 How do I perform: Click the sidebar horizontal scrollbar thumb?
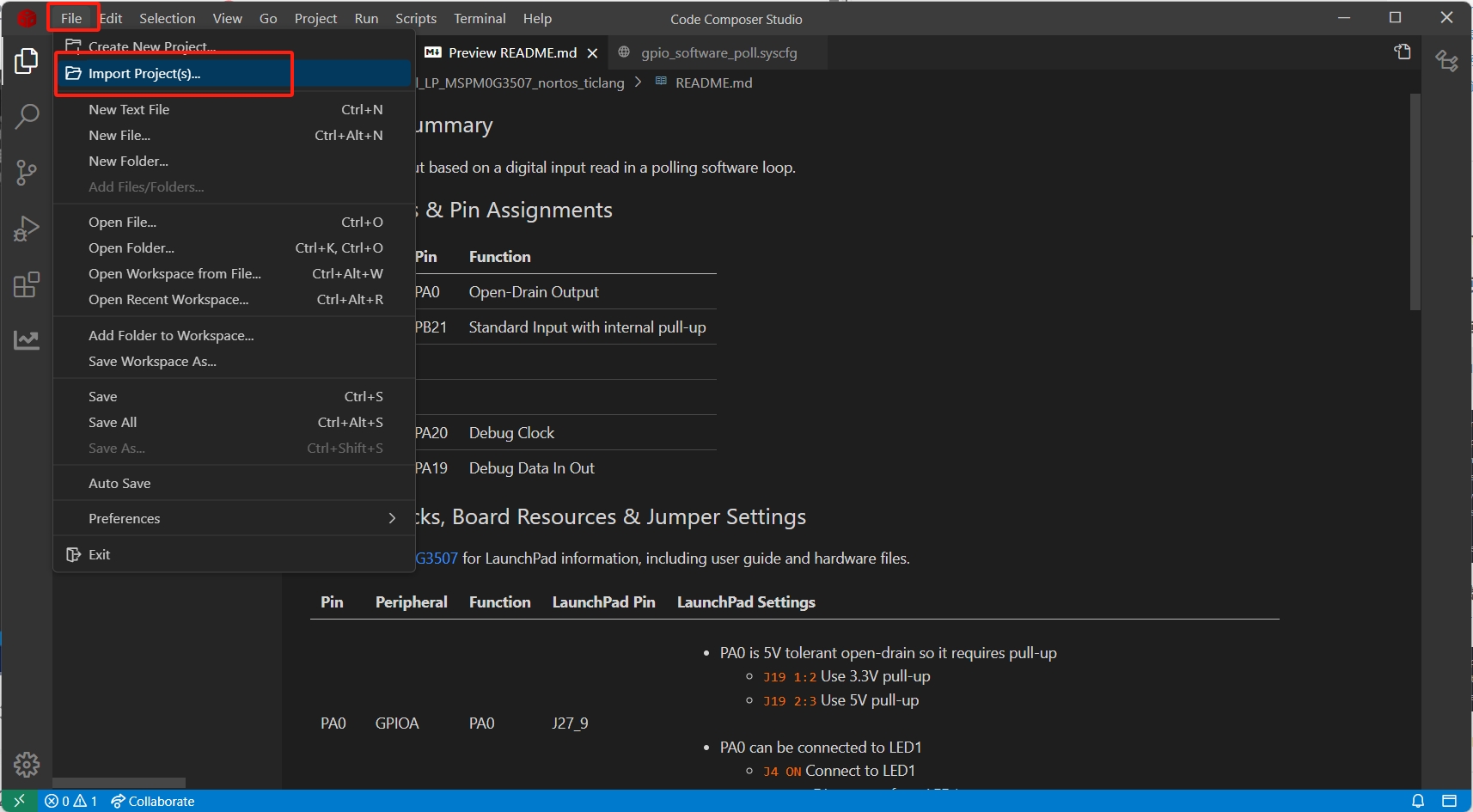(119, 783)
